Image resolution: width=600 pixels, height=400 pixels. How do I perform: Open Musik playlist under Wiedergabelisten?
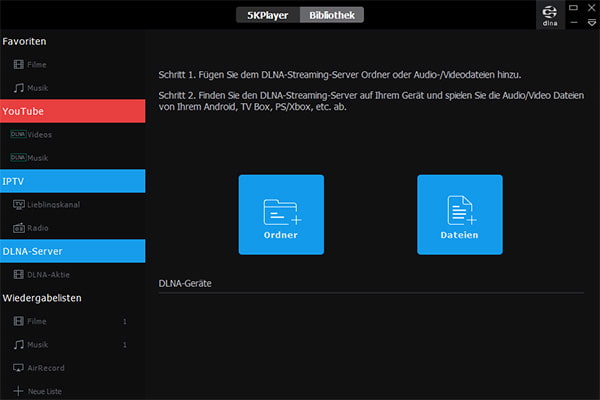(73, 344)
